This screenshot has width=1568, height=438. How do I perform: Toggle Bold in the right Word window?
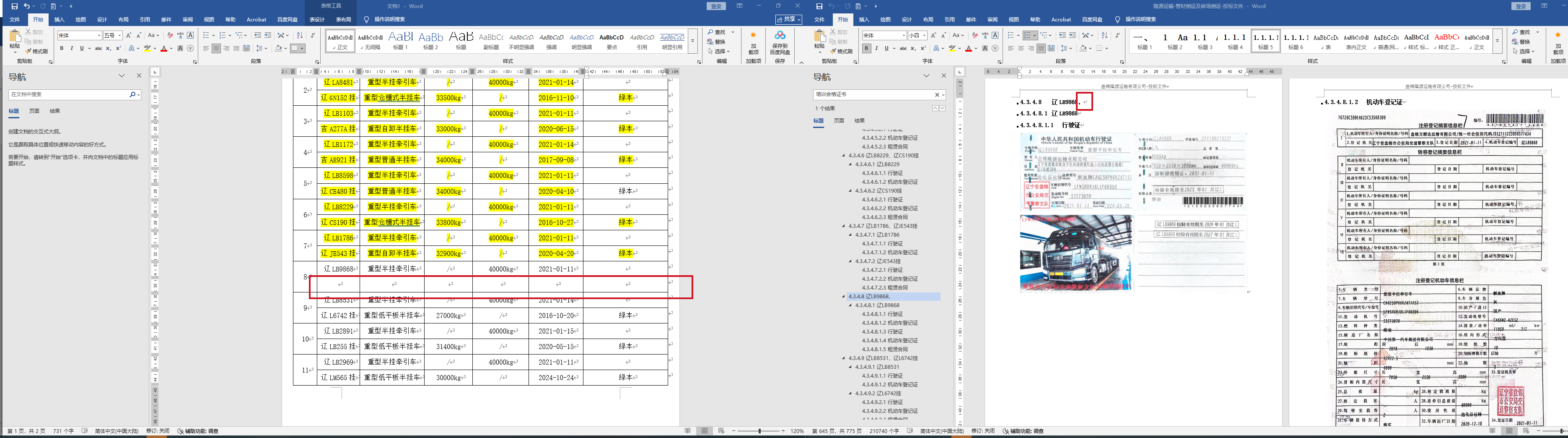[866, 49]
